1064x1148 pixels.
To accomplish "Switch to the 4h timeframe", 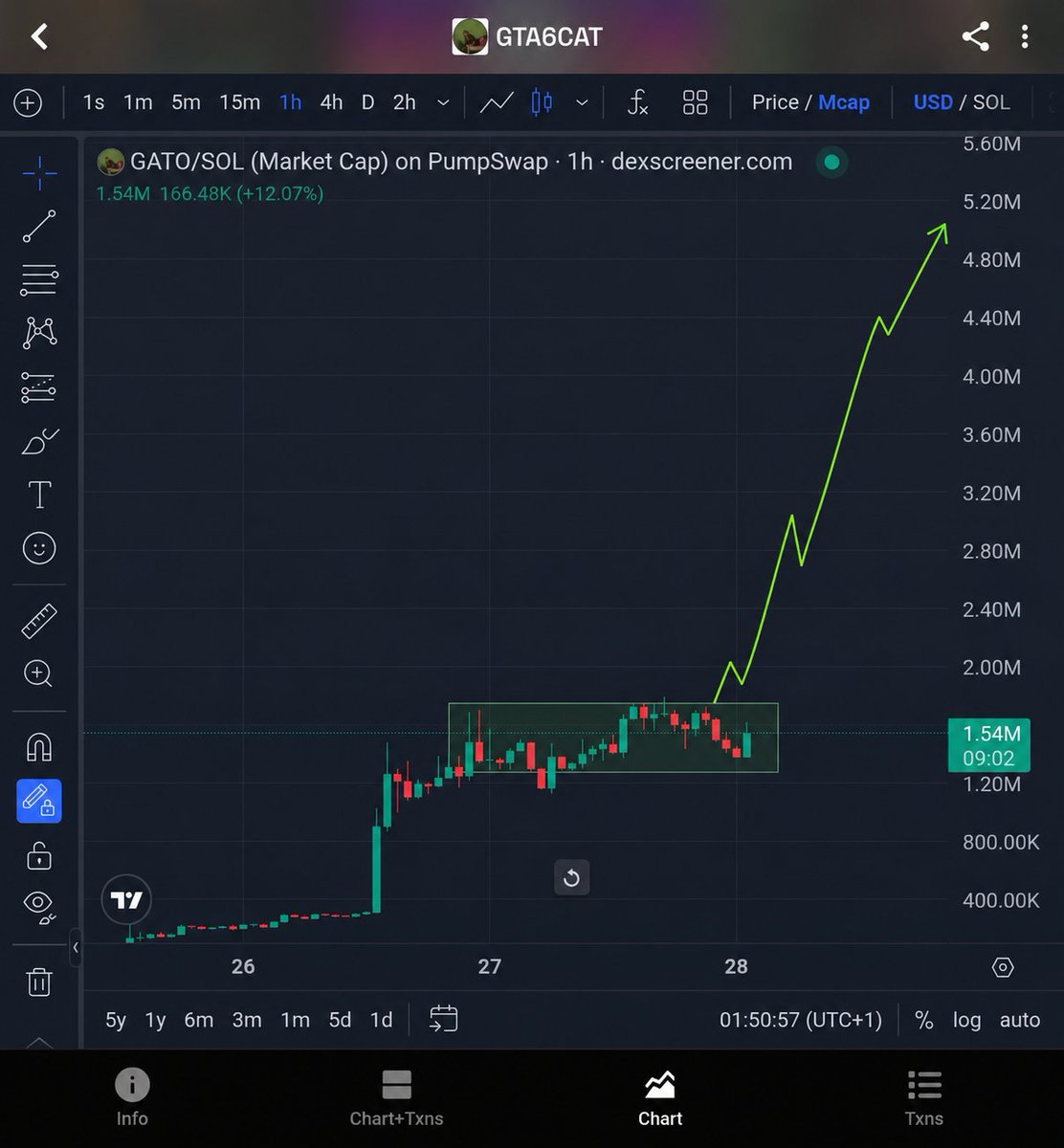I will (331, 102).
